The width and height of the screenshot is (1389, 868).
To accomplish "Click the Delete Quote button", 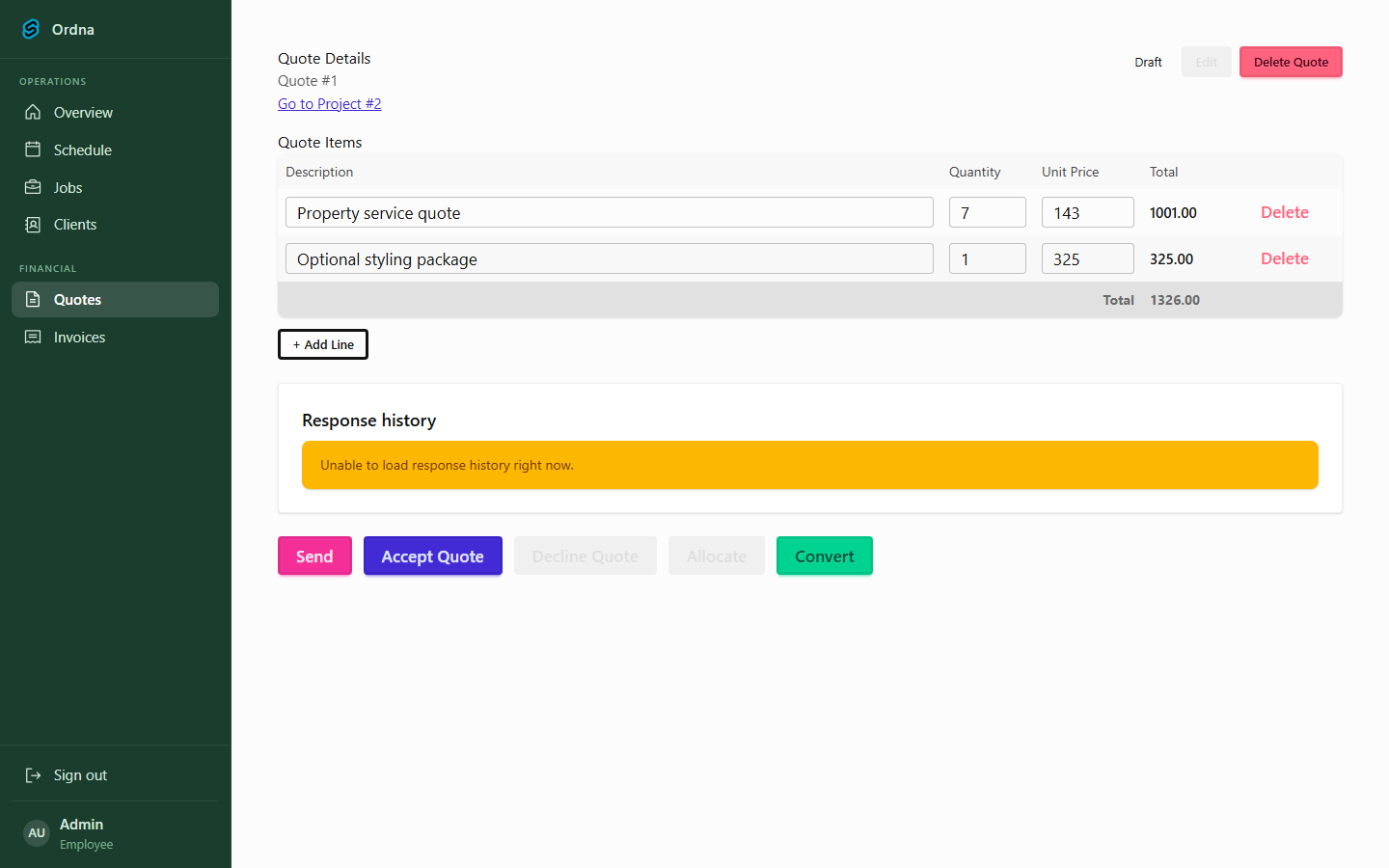I will click(1291, 62).
